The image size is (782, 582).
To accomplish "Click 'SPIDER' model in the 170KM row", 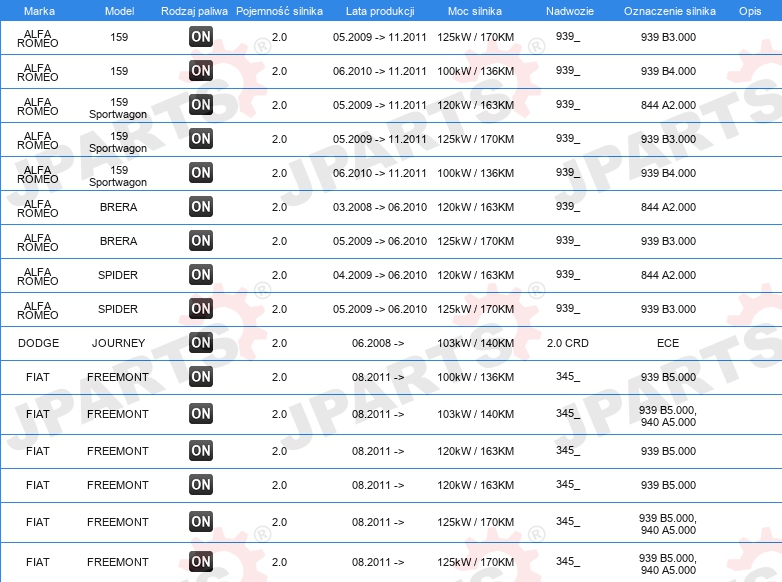I will pyautogui.click(x=118, y=309).
